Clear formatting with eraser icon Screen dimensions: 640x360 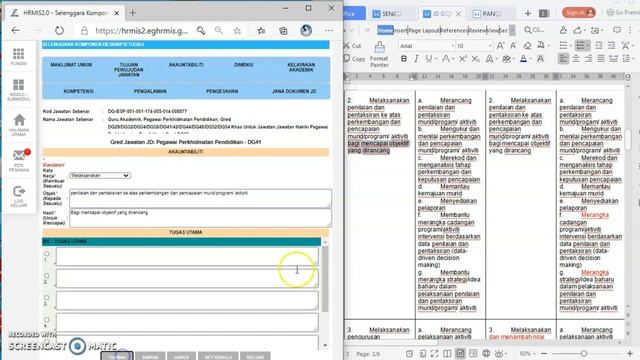tap(527, 46)
